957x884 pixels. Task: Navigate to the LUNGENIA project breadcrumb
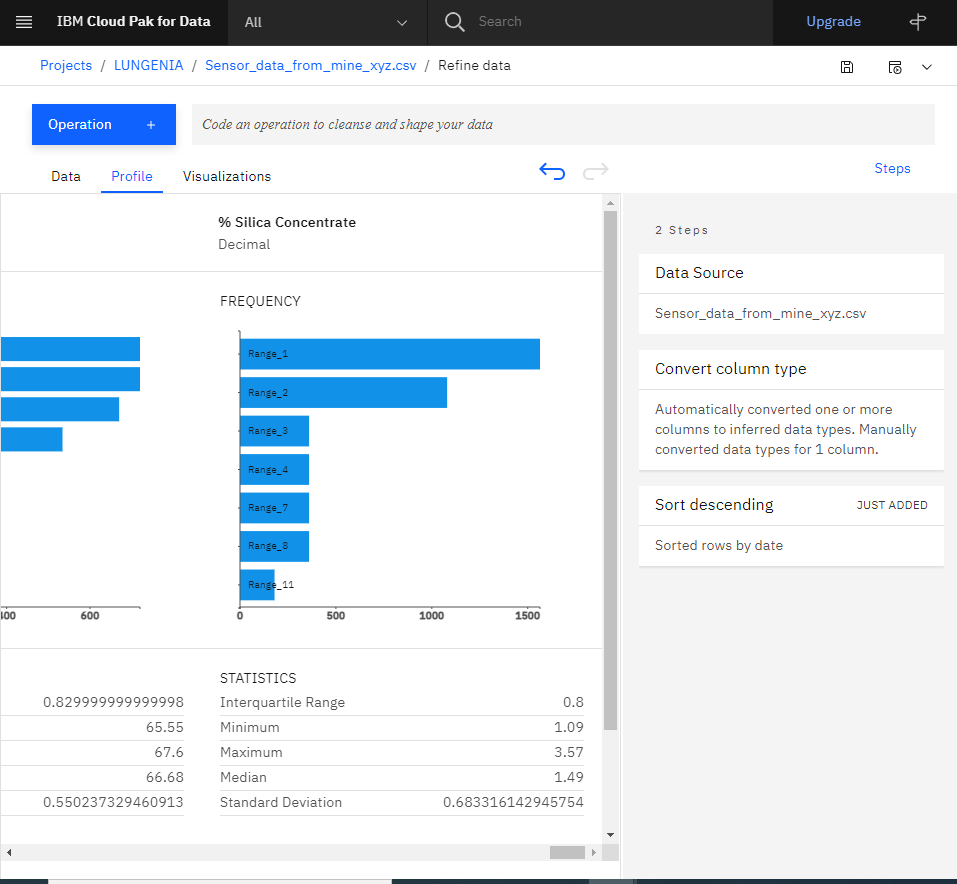point(148,64)
